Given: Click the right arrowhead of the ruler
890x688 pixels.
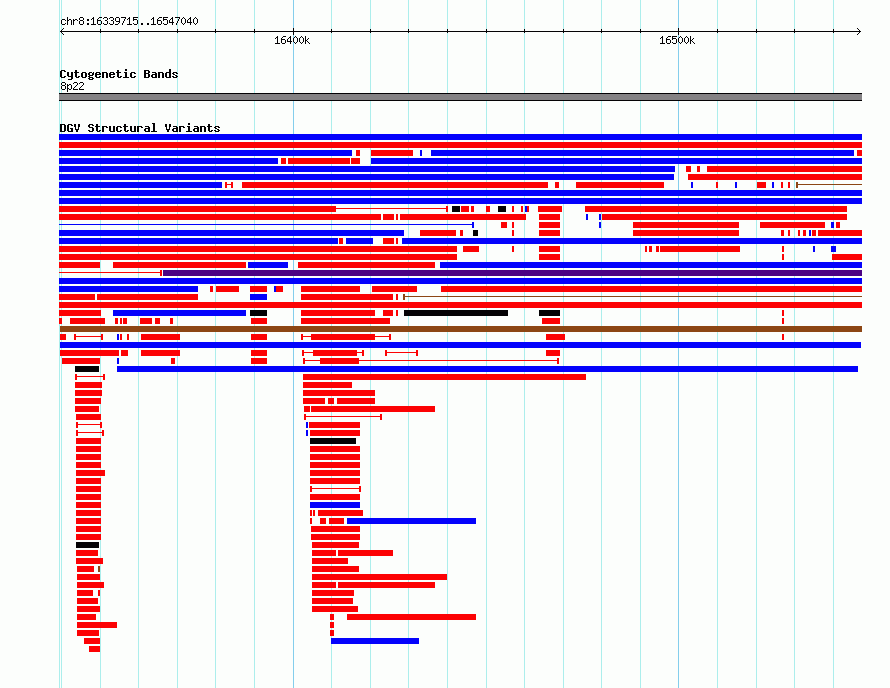Looking at the screenshot, I should (859, 32).
